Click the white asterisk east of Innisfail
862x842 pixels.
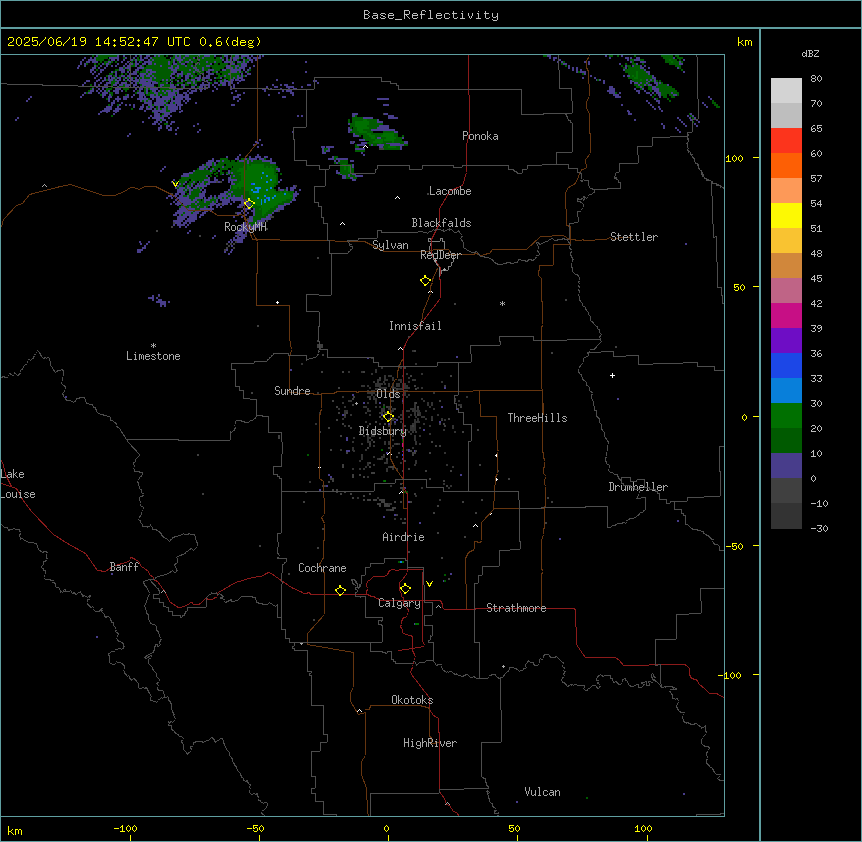pyautogui.click(x=502, y=303)
